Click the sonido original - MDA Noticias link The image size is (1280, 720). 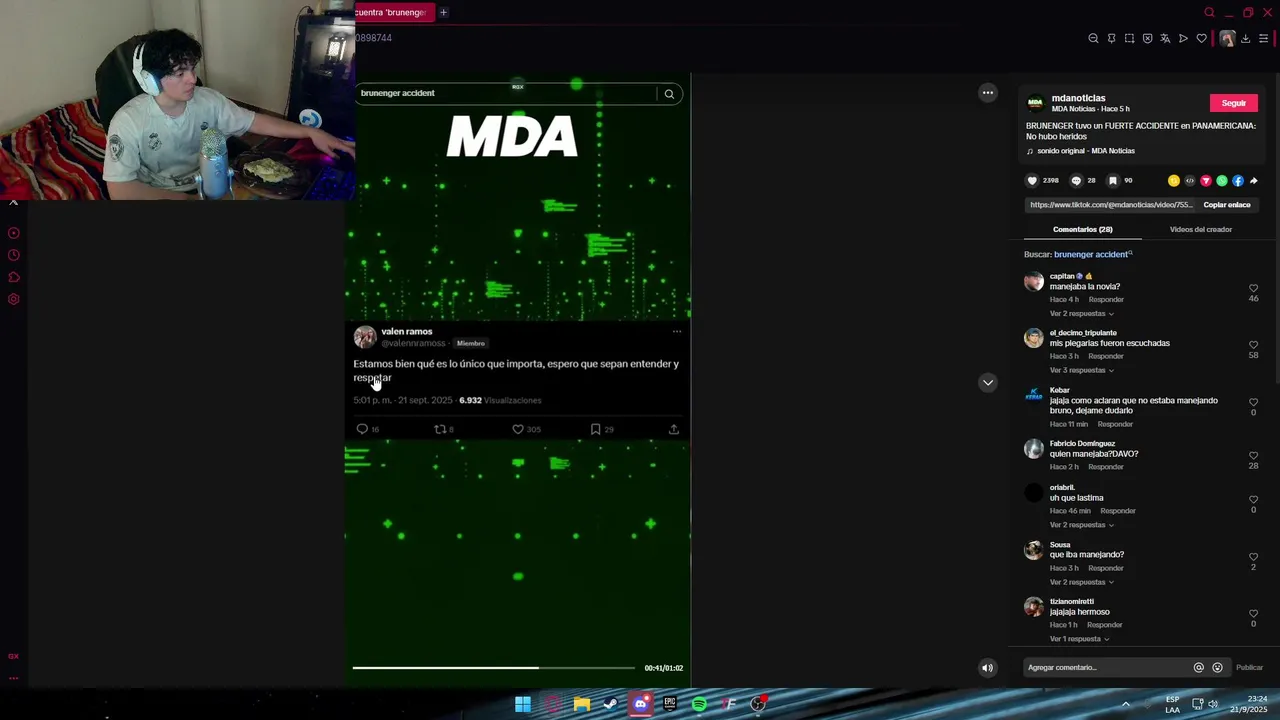pyautogui.click(x=1085, y=151)
